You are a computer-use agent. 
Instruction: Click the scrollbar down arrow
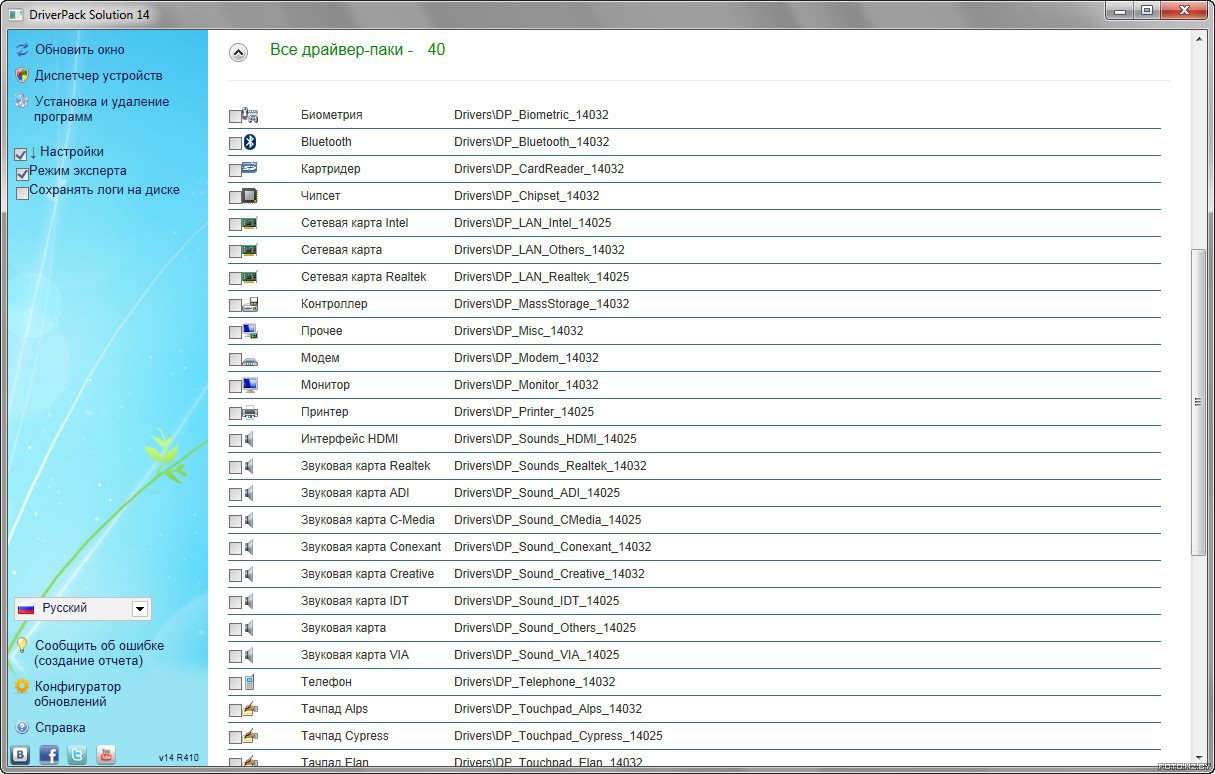click(x=1199, y=757)
